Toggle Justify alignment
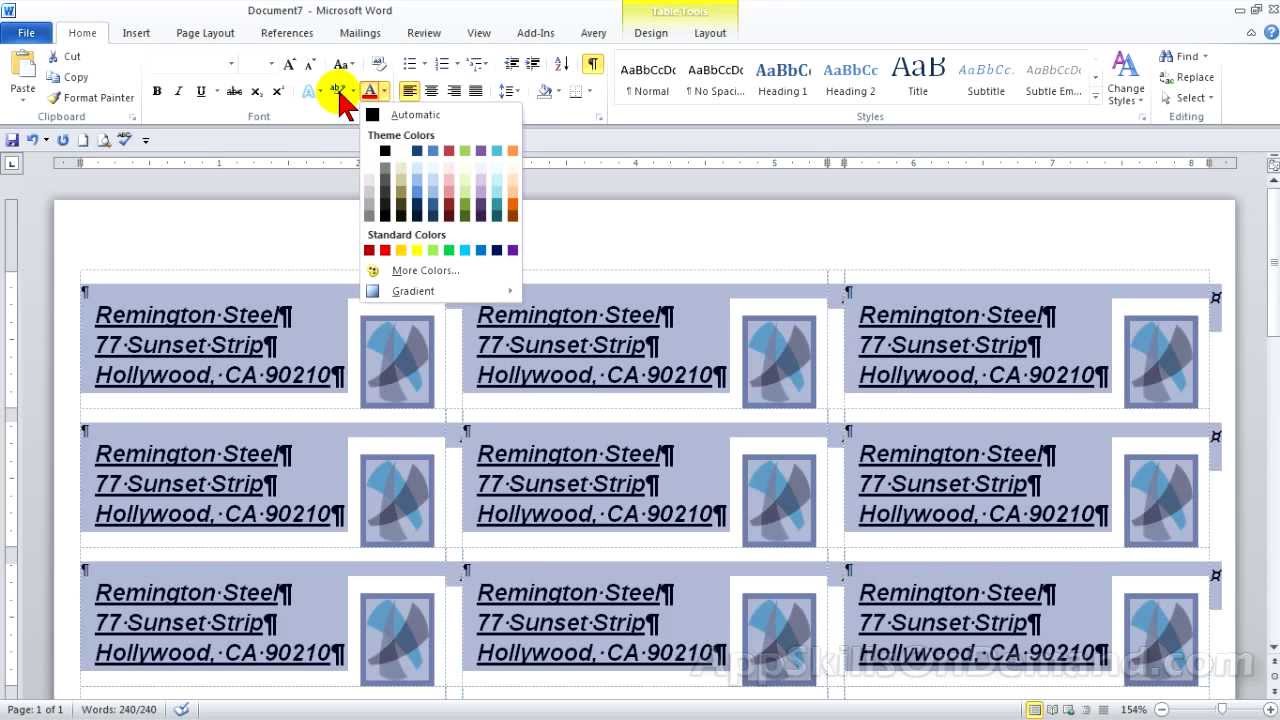The image size is (1280, 720). point(476,91)
